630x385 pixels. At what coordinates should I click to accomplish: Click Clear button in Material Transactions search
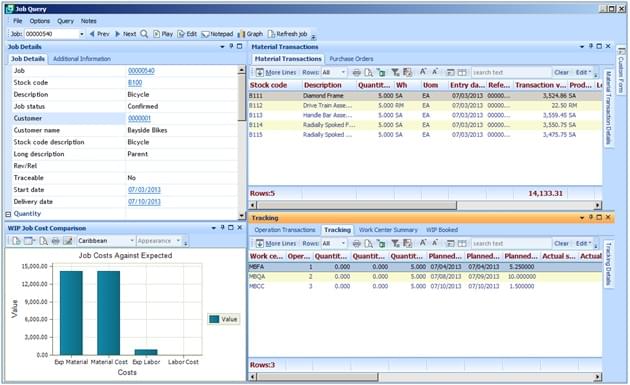pyautogui.click(x=561, y=73)
